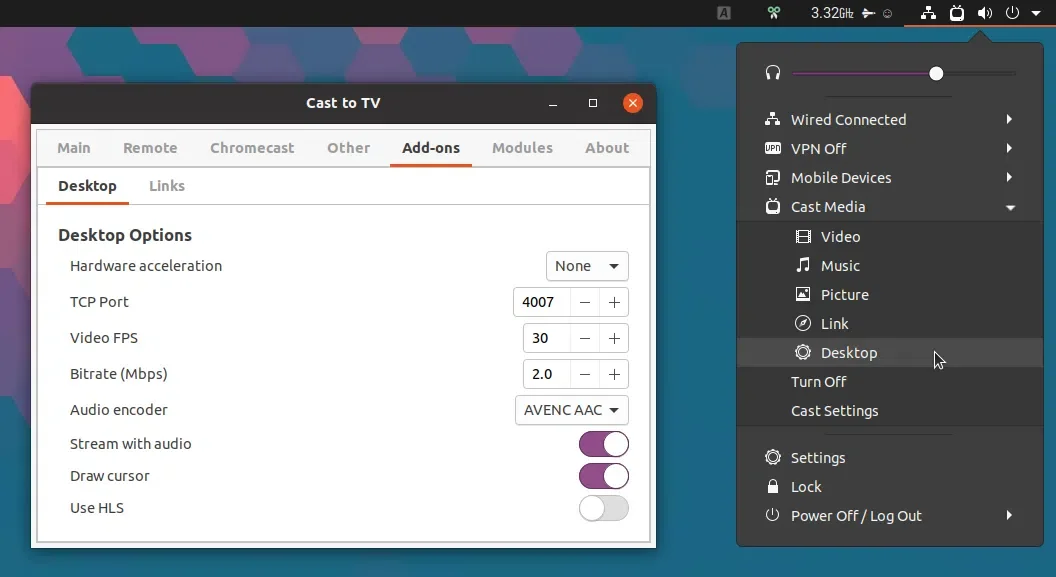Expand the Wired Connected submenu arrow
The height and width of the screenshot is (577, 1056).
pyautogui.click(x=1009, y=119)
